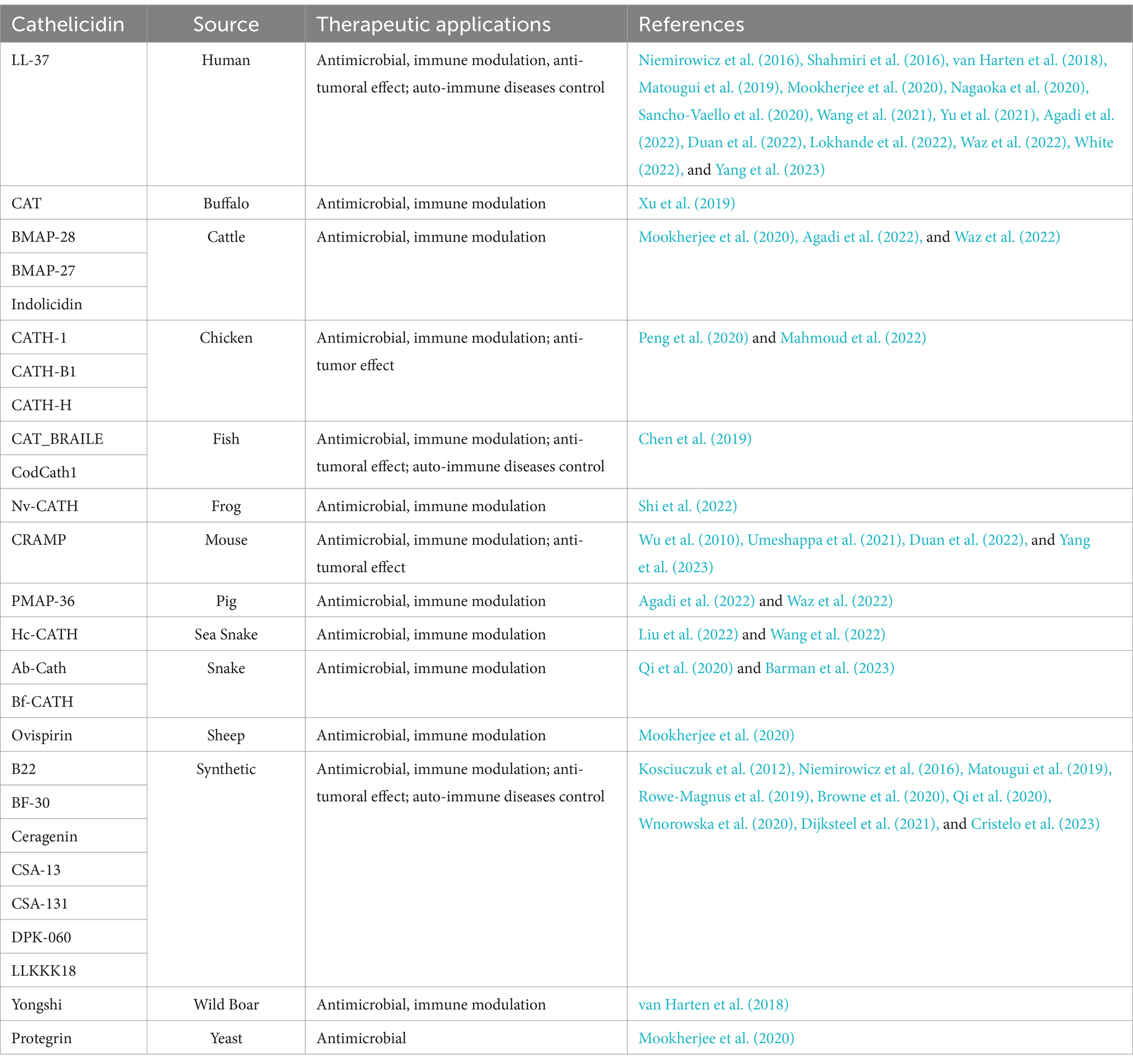The image size is (1133, 1064).
Task: Select the CATH-1 cell
Action: (73, 337)
